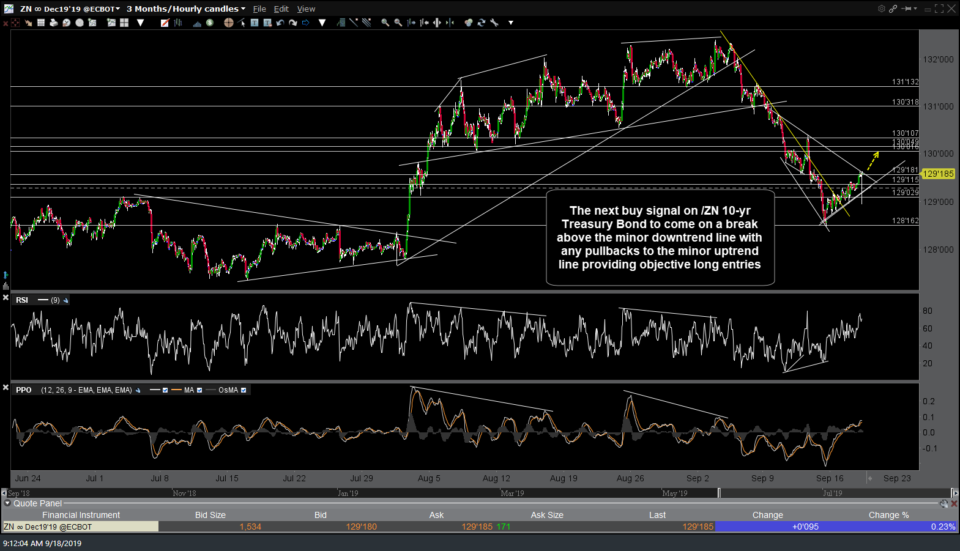Click the zoom out magnifier icon

(x=398, y=23)
